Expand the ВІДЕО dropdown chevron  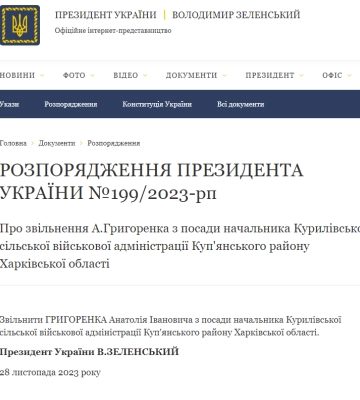tap(145, 76)
